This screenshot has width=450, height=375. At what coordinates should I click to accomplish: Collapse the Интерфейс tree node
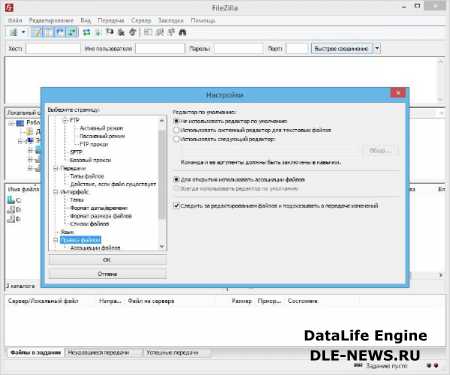56,192
